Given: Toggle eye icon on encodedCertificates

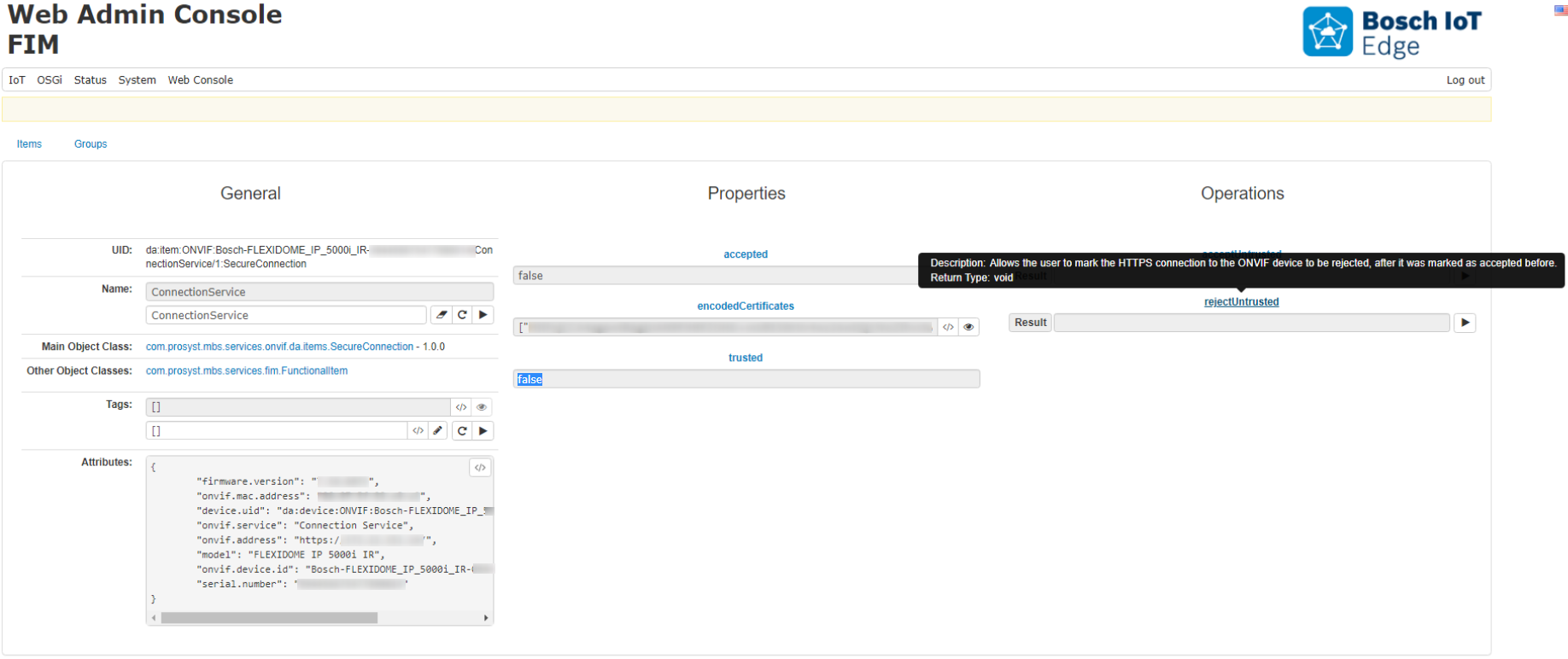Looking at the screenshot, I should tap(968, 327).
